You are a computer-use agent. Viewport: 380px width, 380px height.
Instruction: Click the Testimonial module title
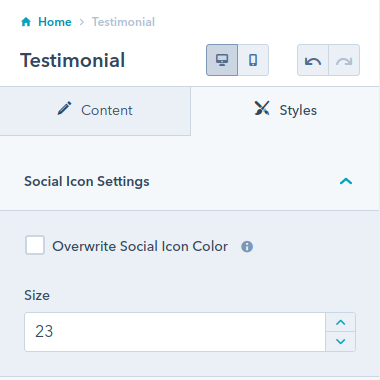coord(73,60)
